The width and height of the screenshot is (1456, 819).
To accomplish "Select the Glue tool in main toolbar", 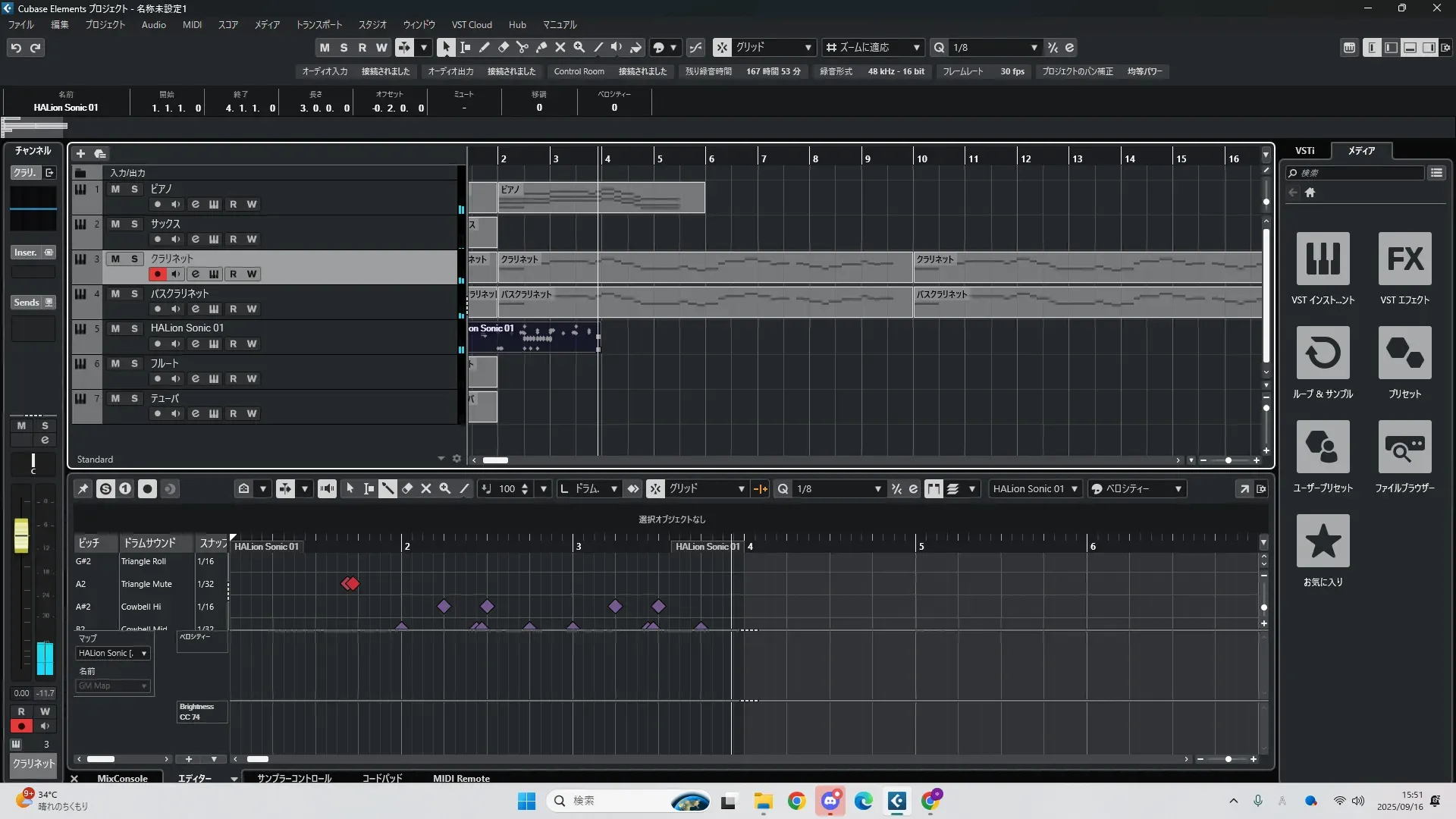I will click(x=541, y=47).
